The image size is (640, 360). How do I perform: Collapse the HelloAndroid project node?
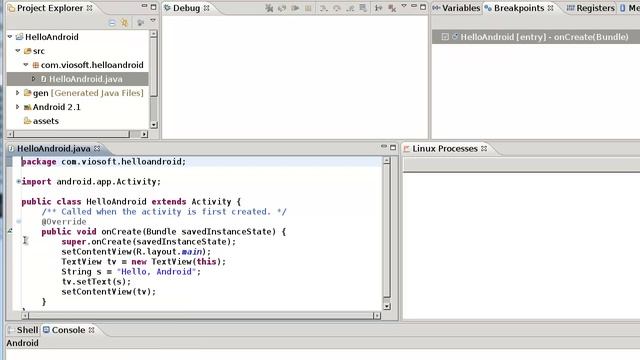(x=10, y=37)
